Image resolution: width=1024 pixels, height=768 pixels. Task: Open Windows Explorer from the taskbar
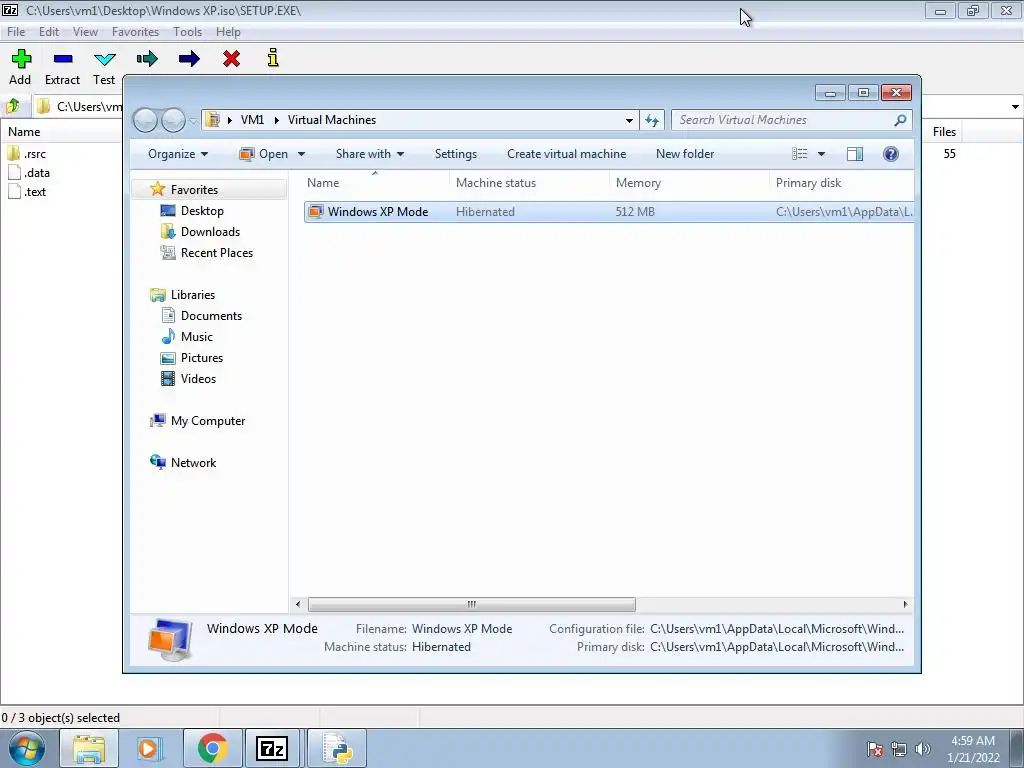pyautogui.click(x=89, y=749)
